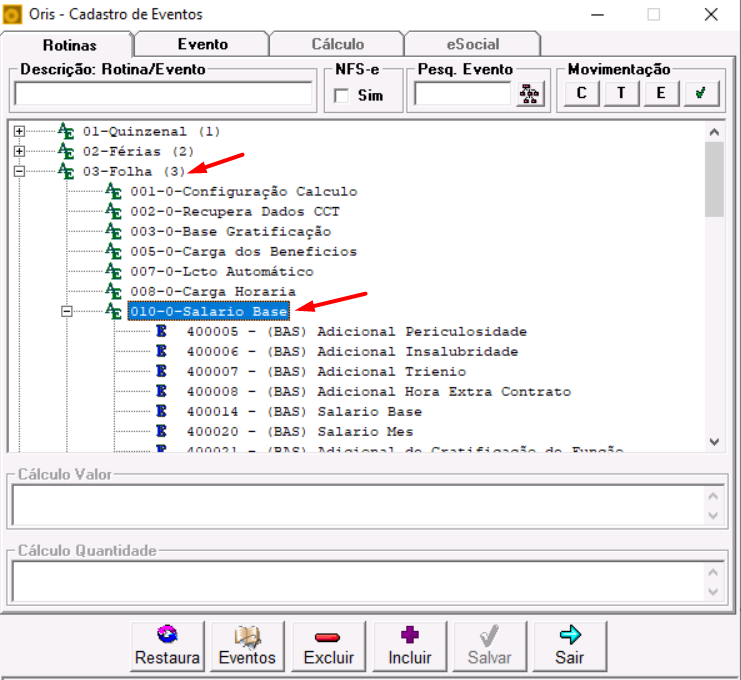Click the E icon for event 400008
741x680 pixels.
pos(161,391)
